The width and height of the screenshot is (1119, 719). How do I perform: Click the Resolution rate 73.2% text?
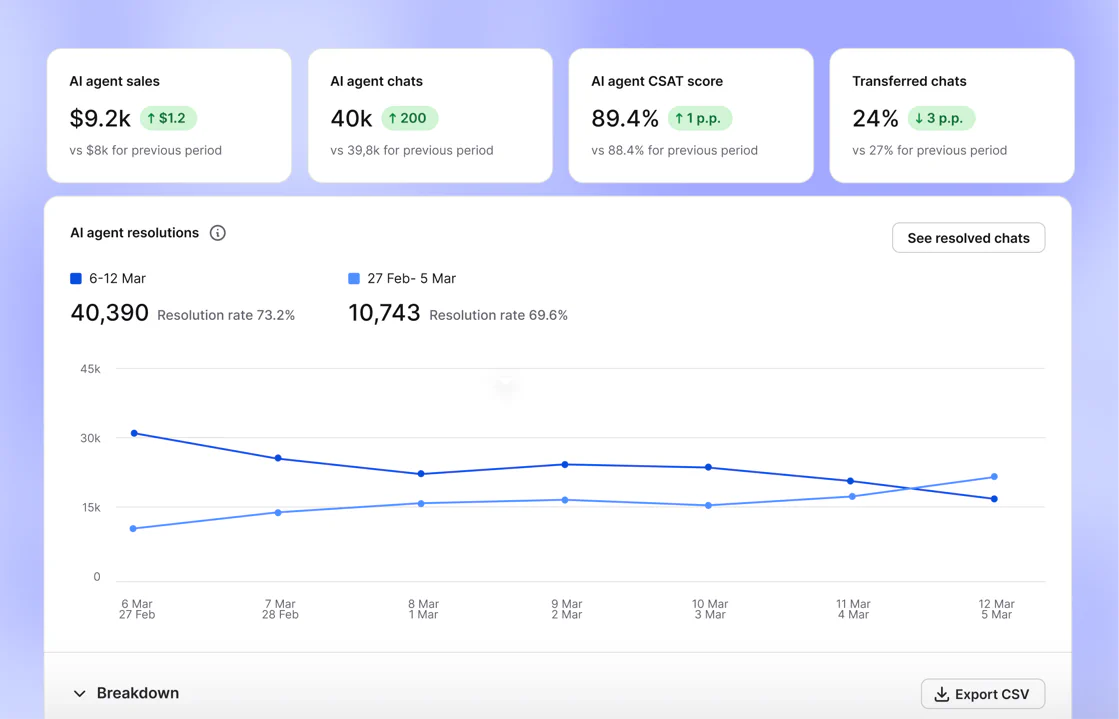tap(226, 316)
